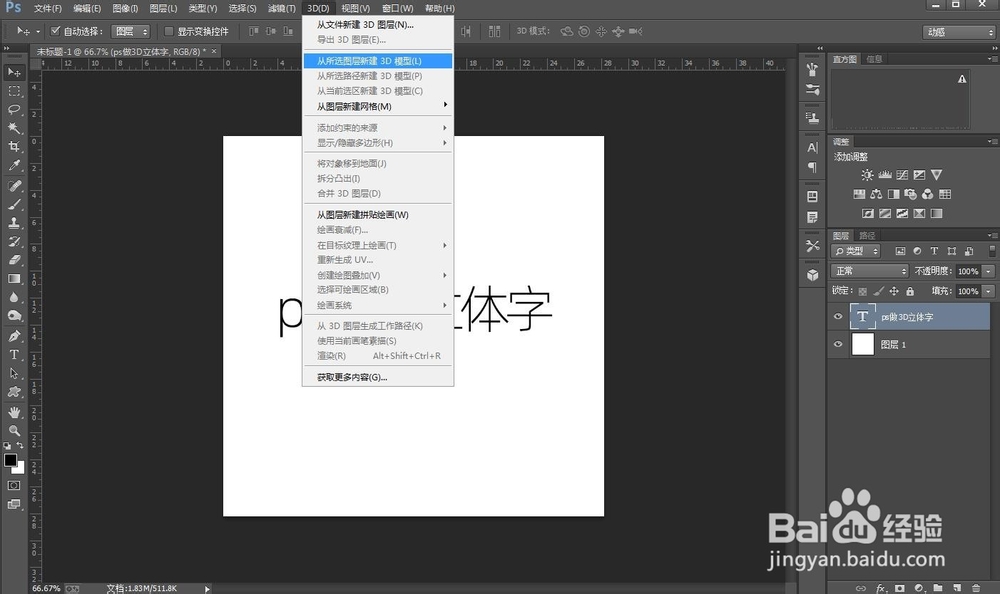Add a Levels adjustment from the Adjustments panel

(885, 175)
